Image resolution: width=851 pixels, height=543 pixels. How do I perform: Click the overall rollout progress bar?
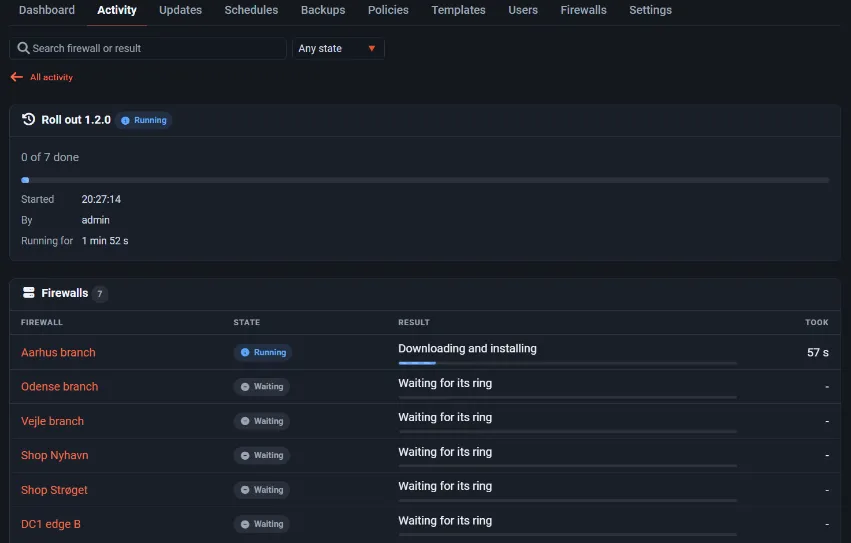[x=425, y=180]
